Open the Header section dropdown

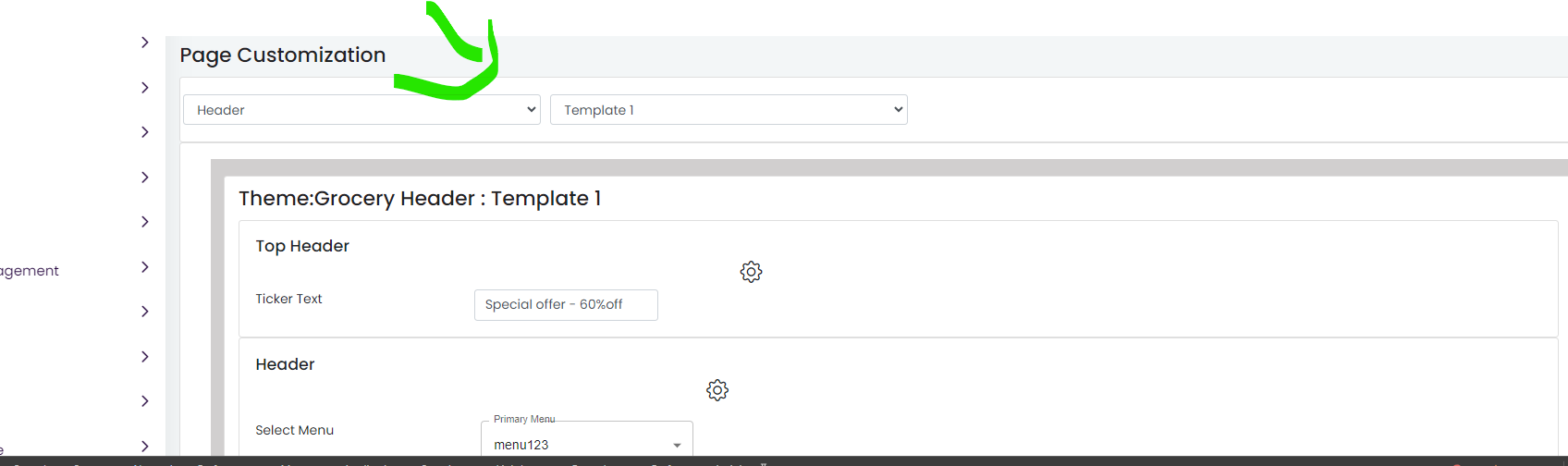click(361, 109)
